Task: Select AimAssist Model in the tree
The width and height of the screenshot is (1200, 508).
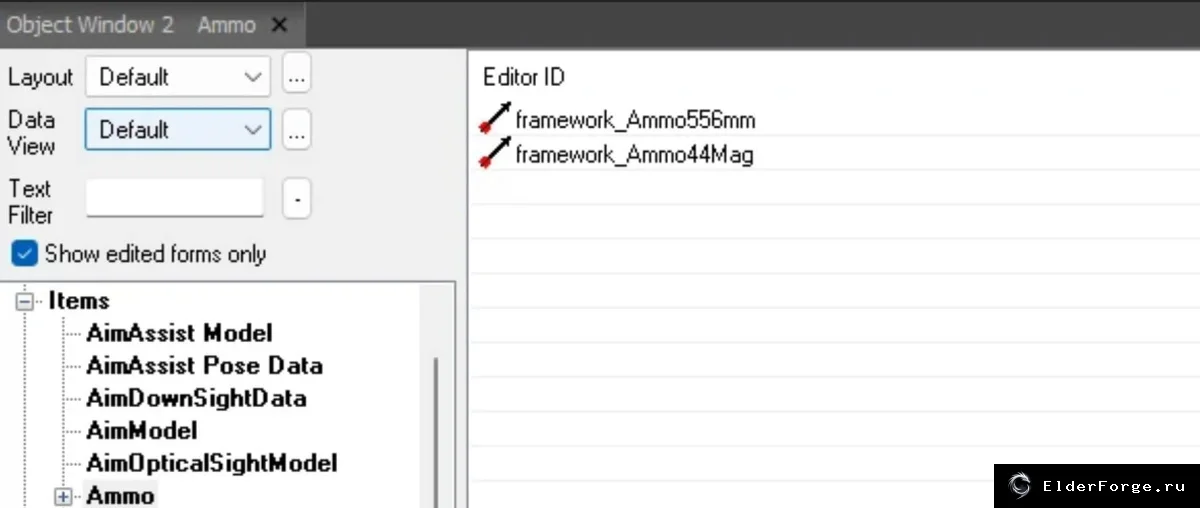Action: [179, 333]
